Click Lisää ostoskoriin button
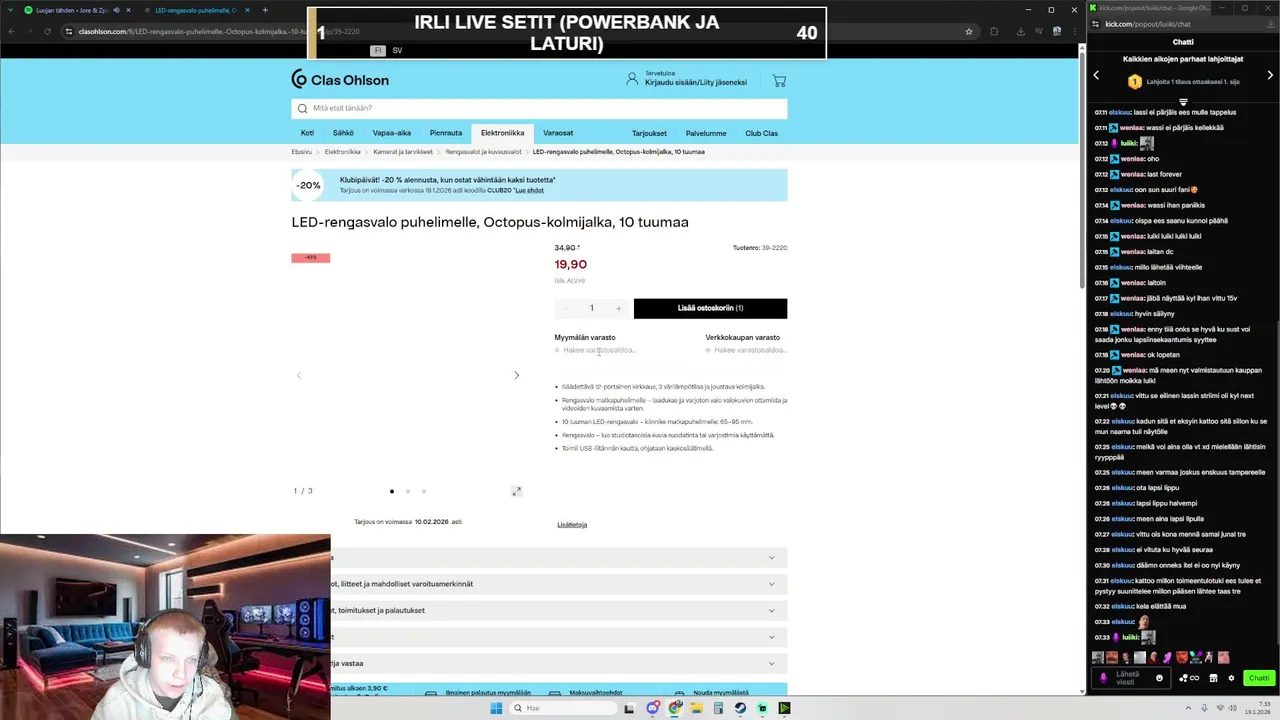Image resolution: width=1280 pixels, height=720 pixels. [710, 308]
